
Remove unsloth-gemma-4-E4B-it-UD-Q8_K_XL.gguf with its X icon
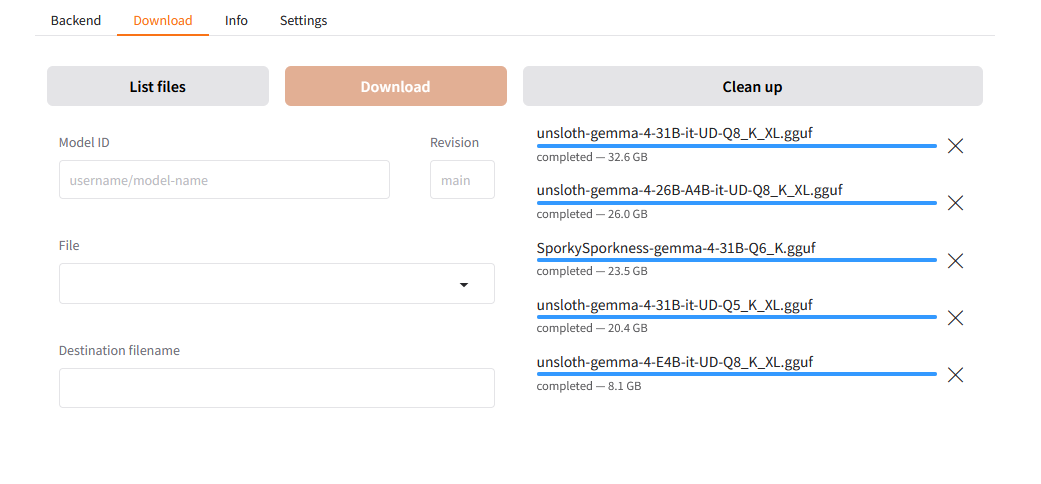click(955, 375)
